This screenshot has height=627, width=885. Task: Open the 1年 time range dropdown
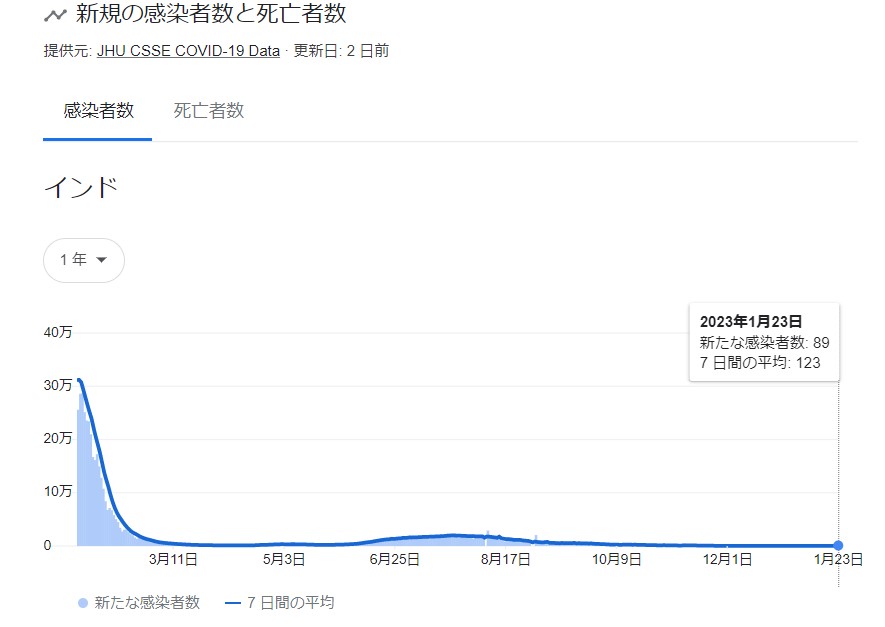click(x=84, y=260)
